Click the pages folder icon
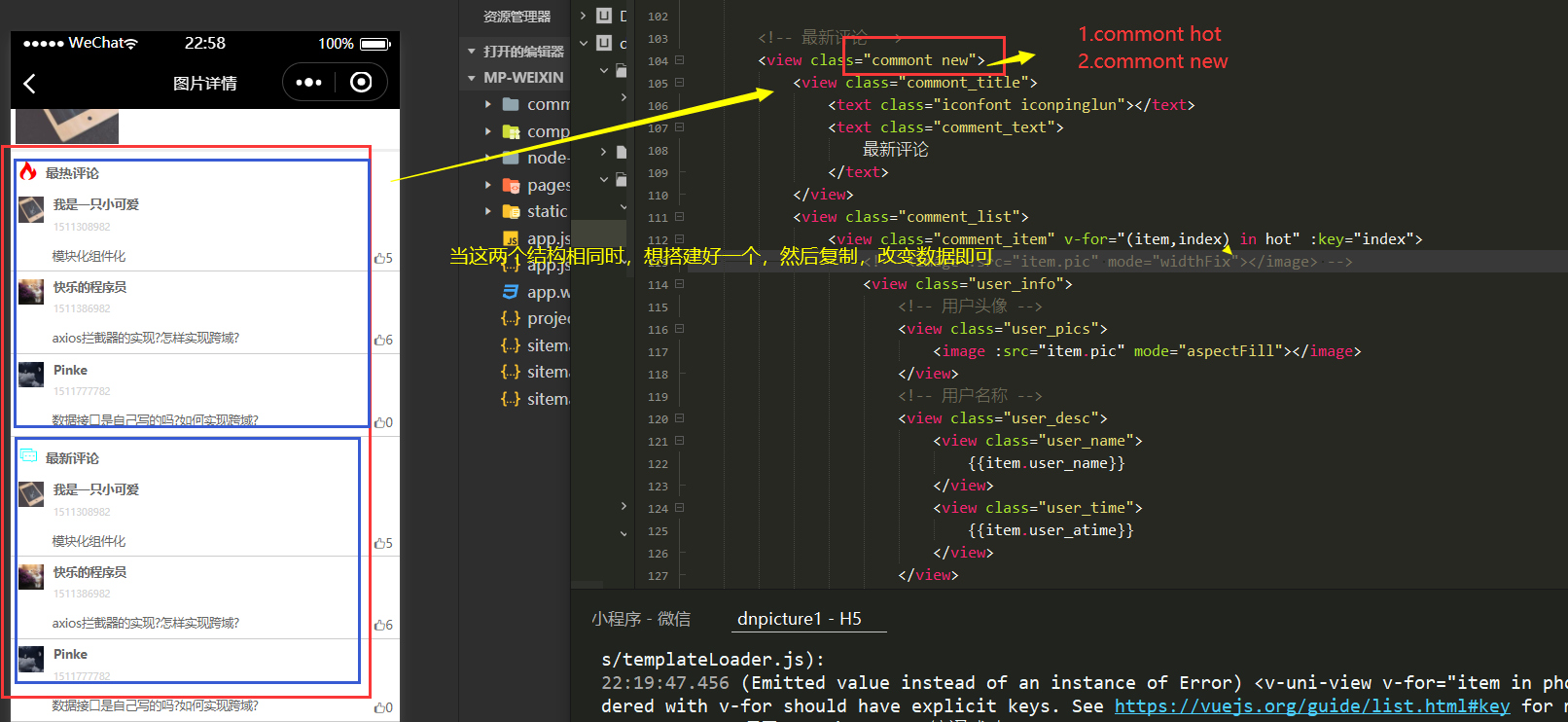This screenshot has height=722, width=1568. click(511, 185)
